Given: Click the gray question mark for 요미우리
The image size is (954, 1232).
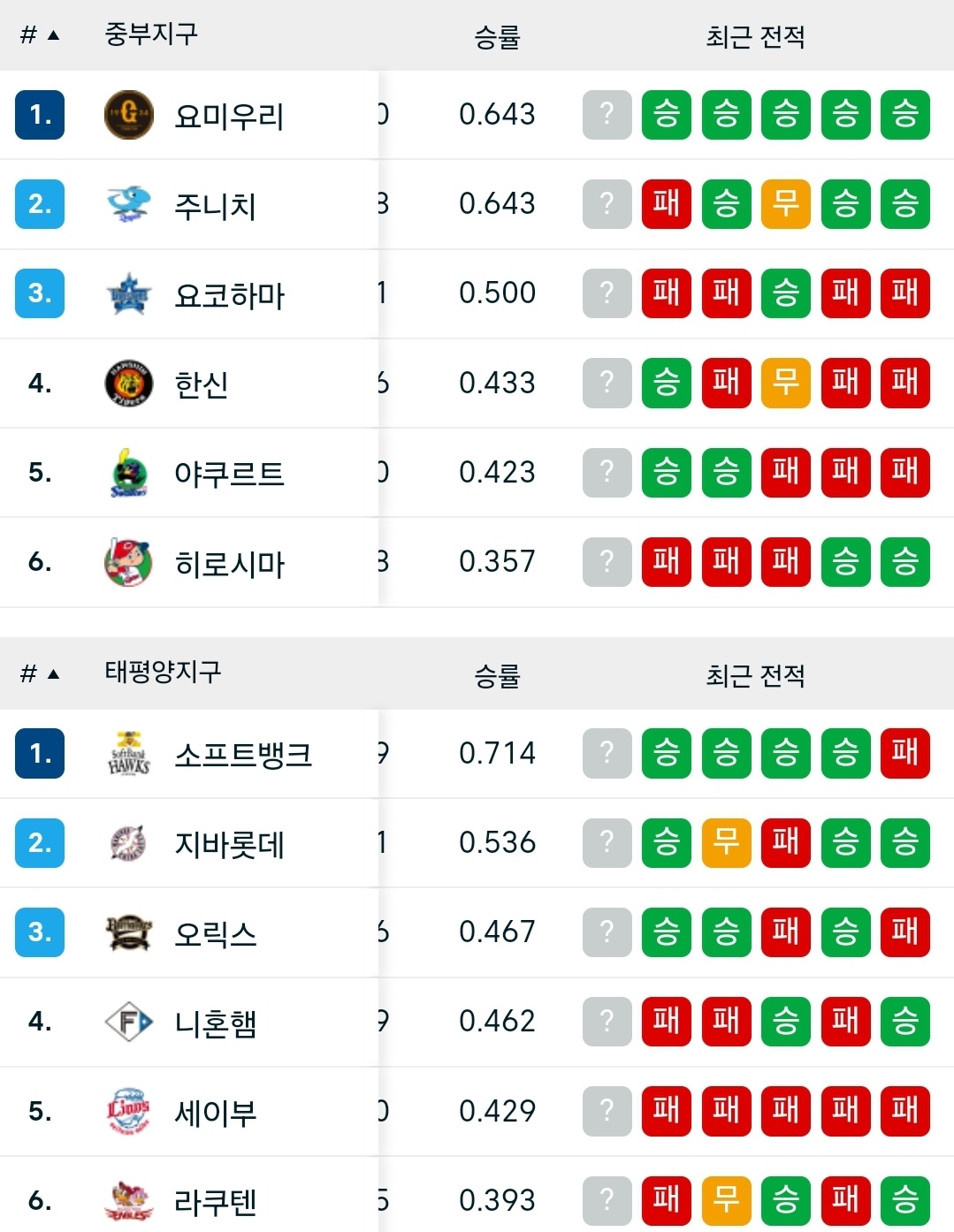Looking at the screenshot, I should pyautogui.click(x=607, y=115).
